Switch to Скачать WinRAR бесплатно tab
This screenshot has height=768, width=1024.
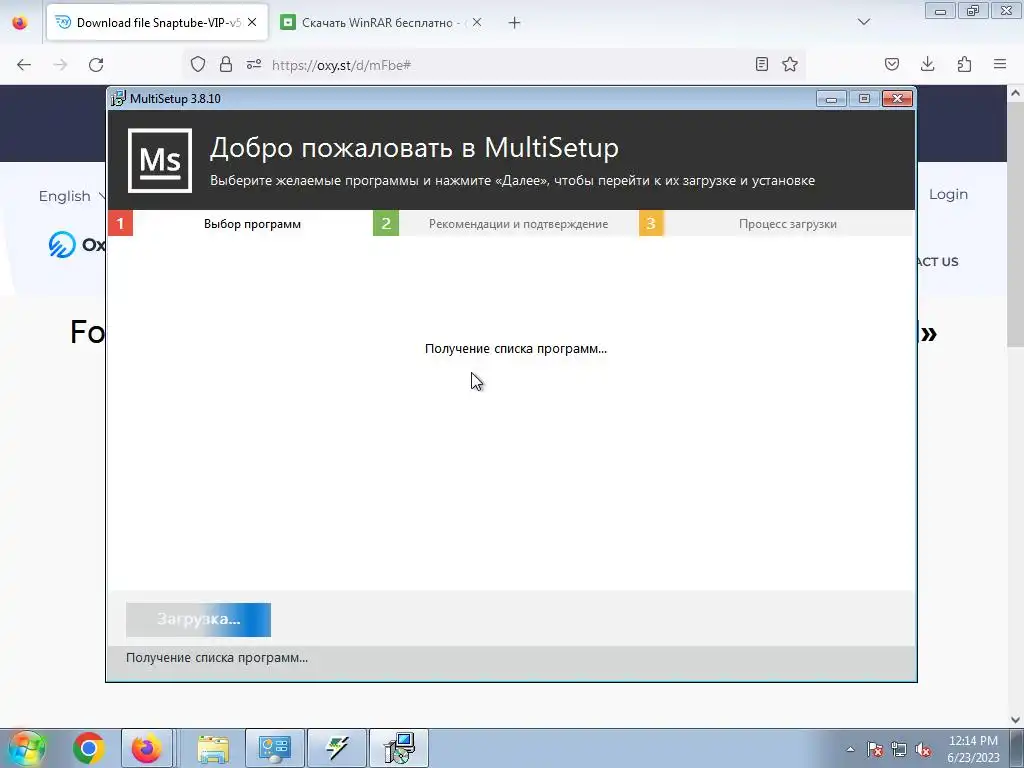click(x=382, y=23)
